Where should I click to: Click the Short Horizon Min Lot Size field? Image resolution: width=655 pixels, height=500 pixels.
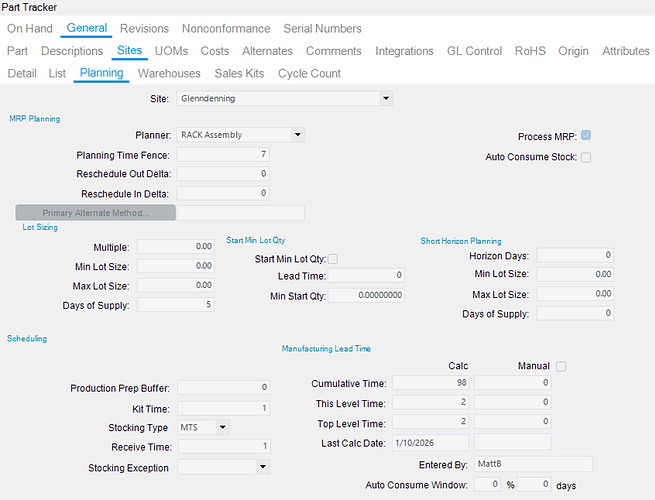575,274
